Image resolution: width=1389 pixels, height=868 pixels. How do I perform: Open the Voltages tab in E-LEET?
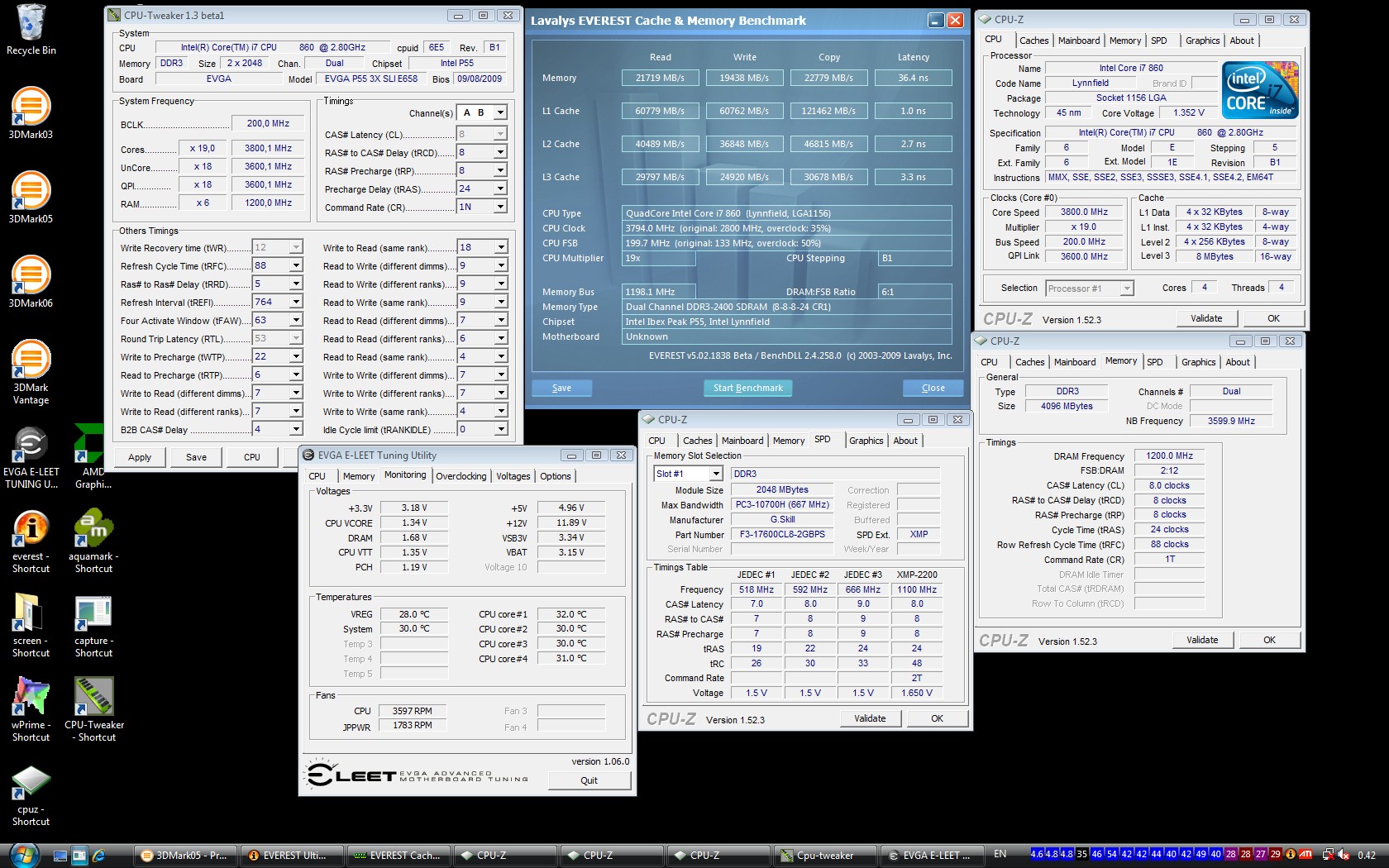click(x=513, y=476)
